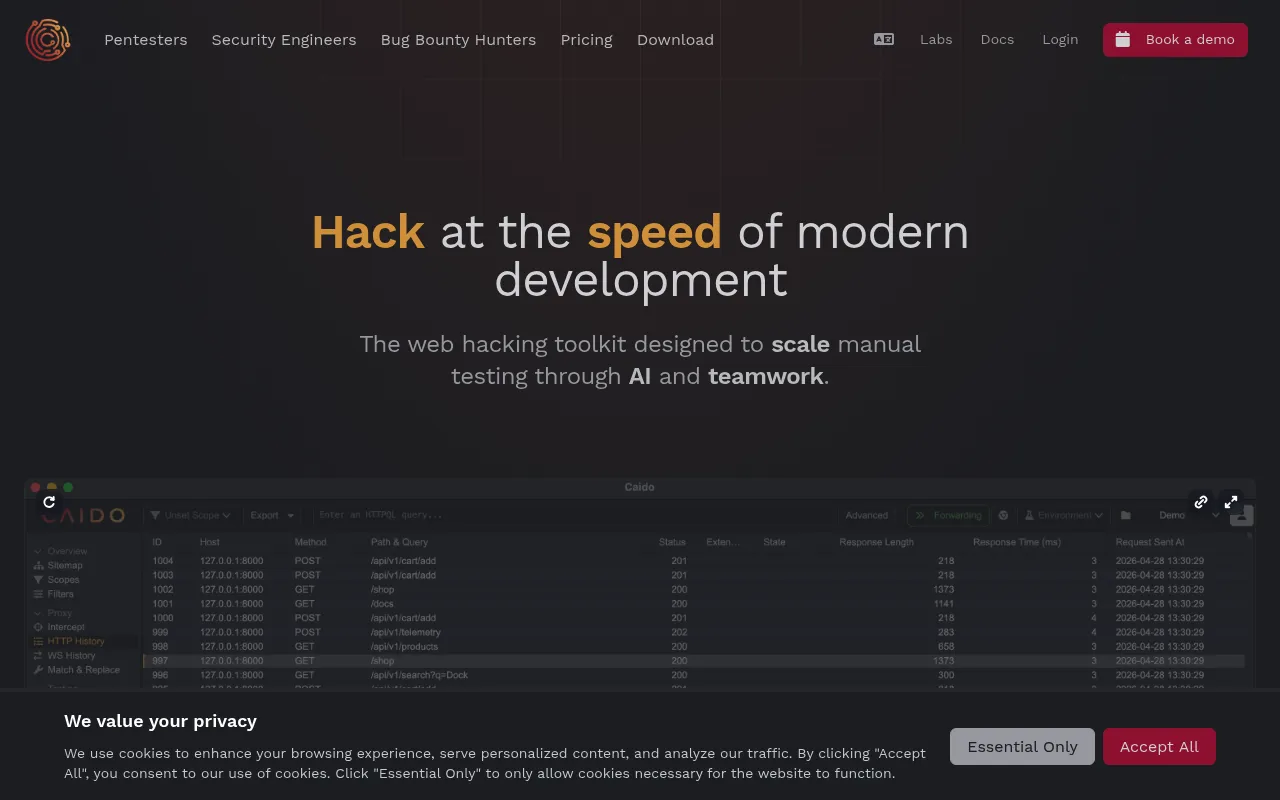The height and width of the screenshot is (800, 1280).
Task: Open the Labs link
Action: click(936, 40)
